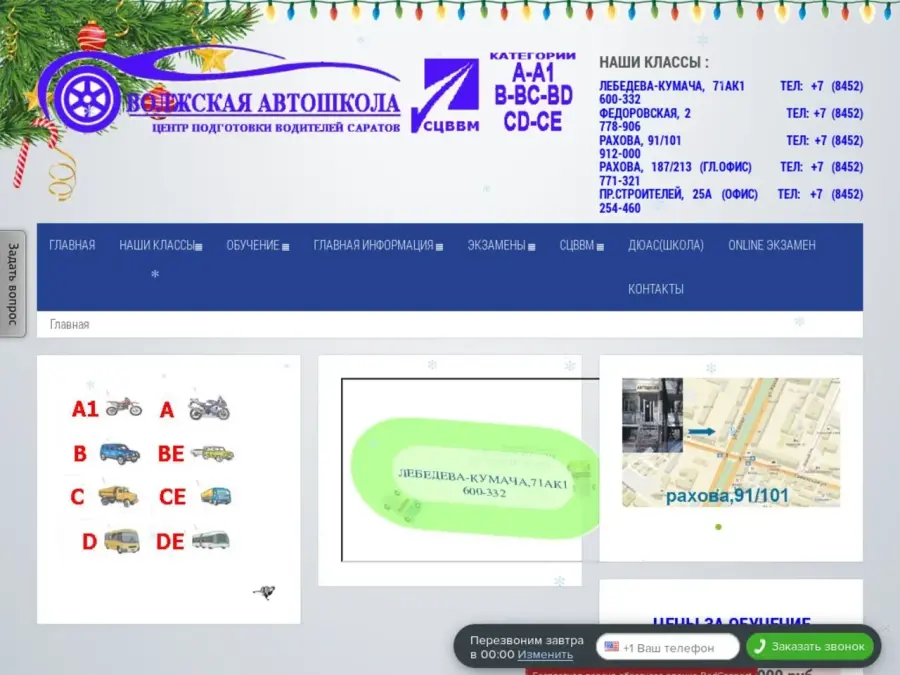Choose the B blue car category icon

119,453
